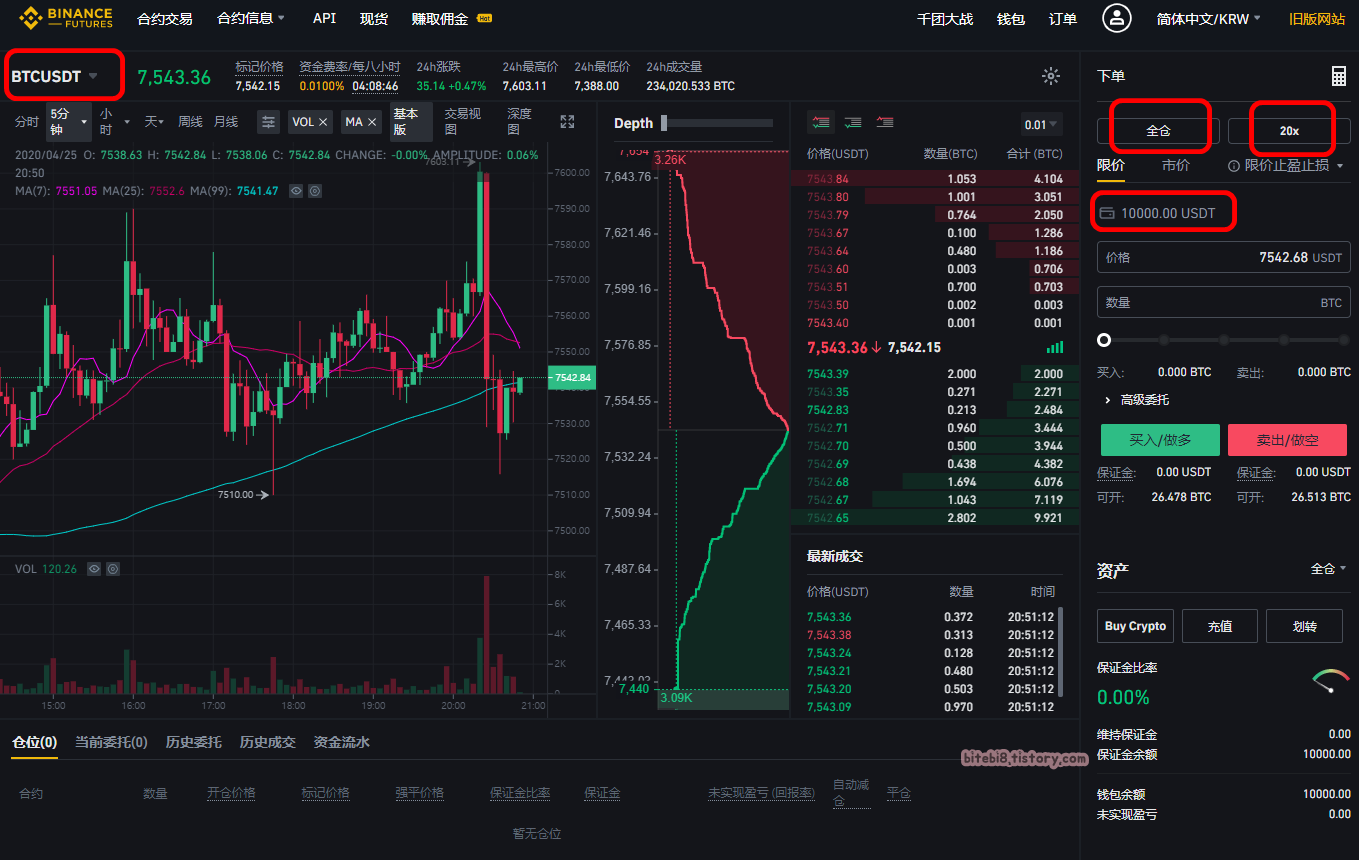Viewport: 1359px width, 860px height.
Task: Click the 价格 price input field
Action: point(1224,257)
